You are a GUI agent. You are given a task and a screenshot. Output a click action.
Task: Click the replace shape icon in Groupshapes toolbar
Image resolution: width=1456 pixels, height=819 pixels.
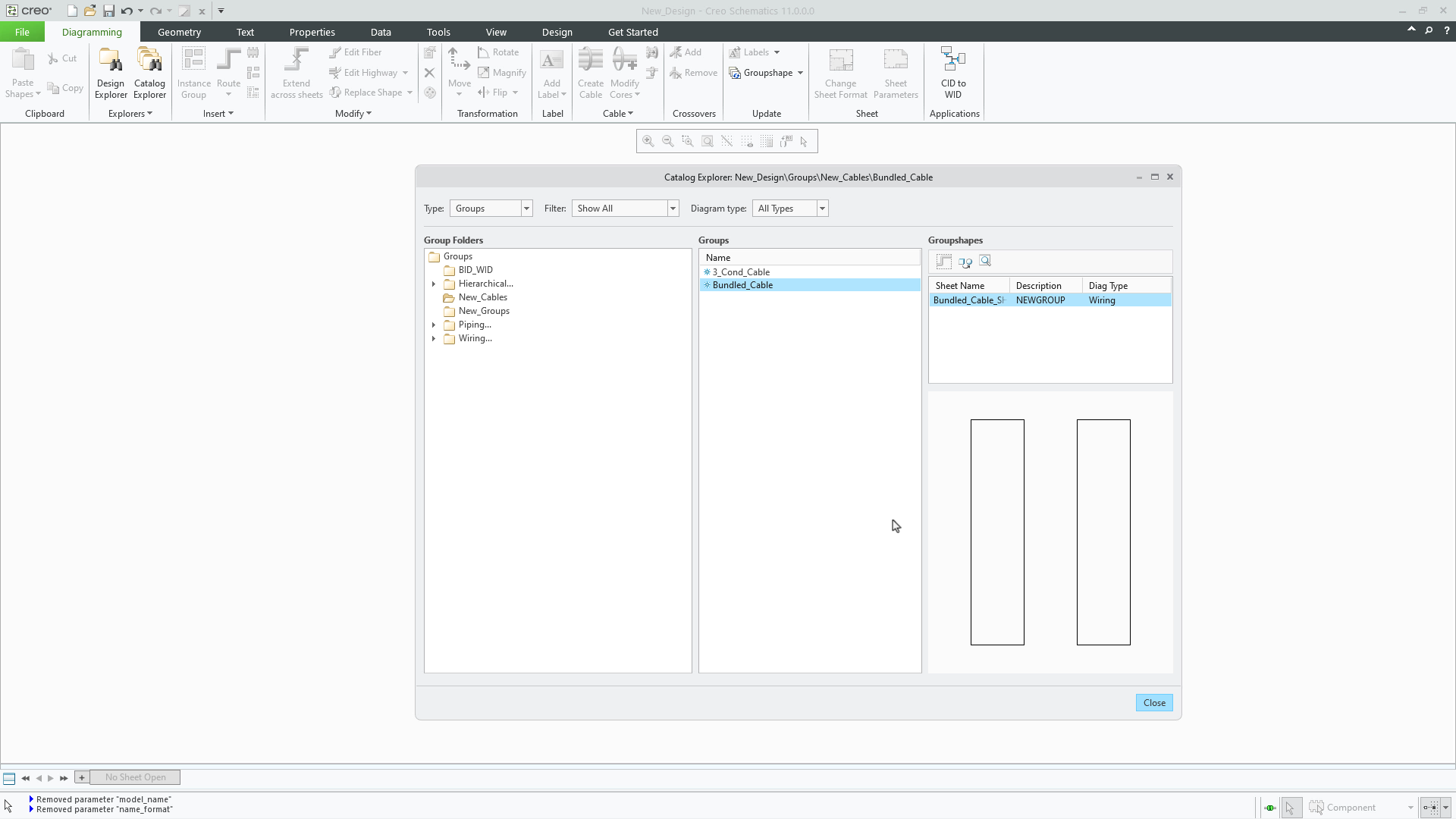pos(965,262)
